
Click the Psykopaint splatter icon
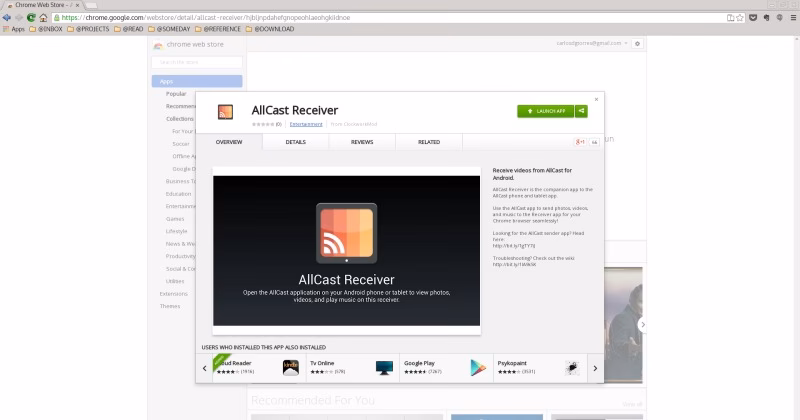point(572,367)
